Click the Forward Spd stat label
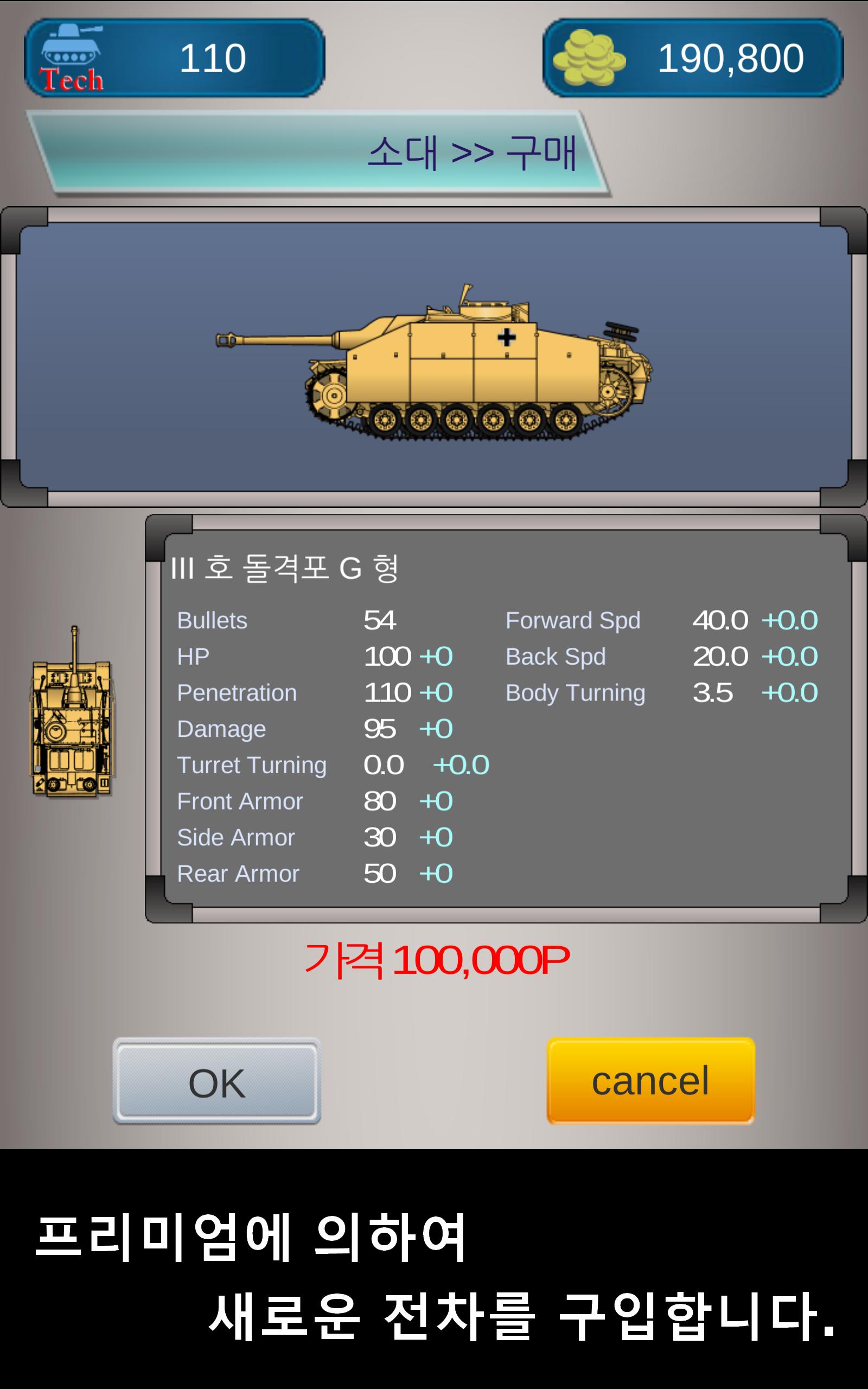The image size is (868, 1389). pyautogui.click(x=572, y=621)
